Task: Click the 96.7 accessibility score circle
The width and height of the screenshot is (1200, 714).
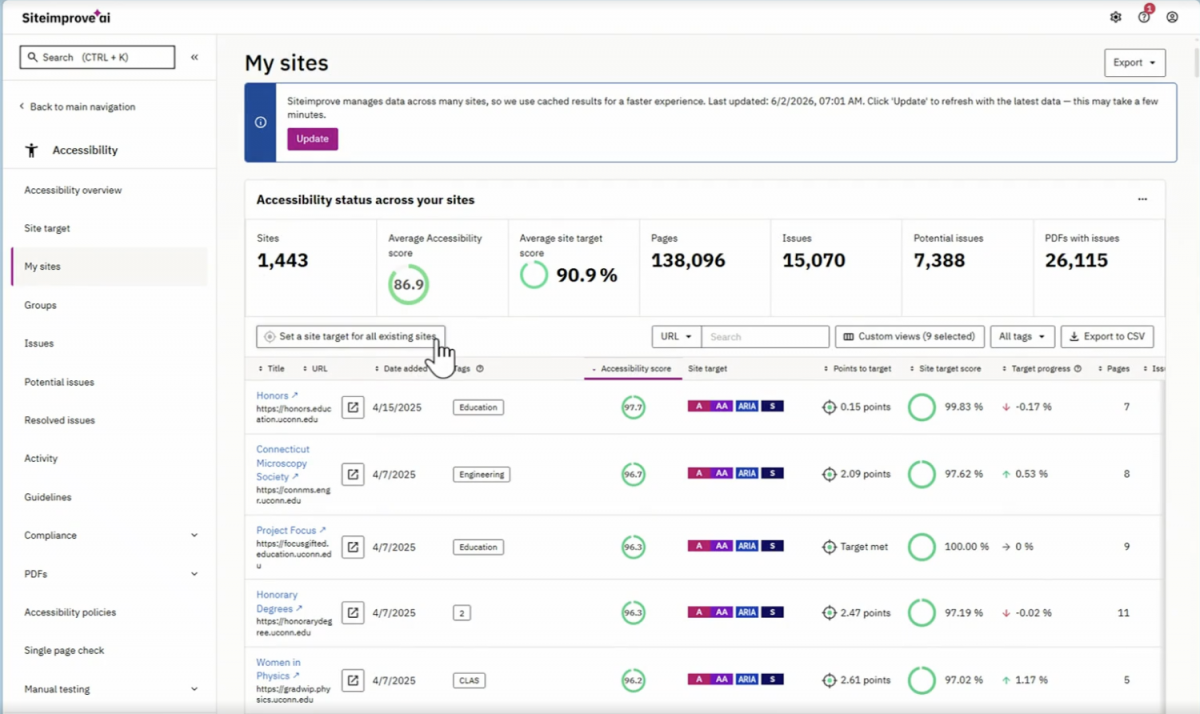Action: 633,474
